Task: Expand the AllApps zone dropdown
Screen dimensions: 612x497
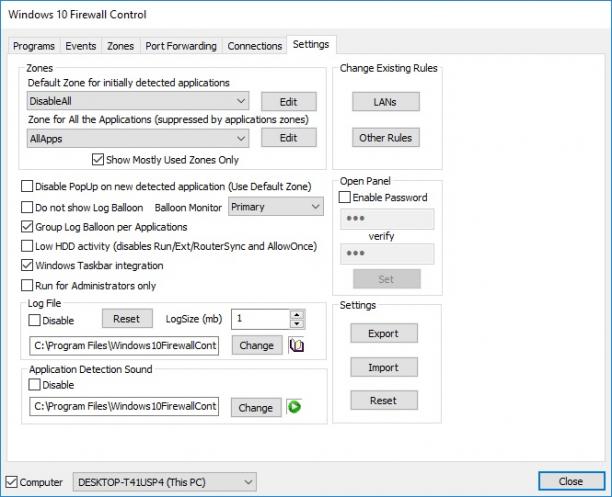Action: point(138,138)
